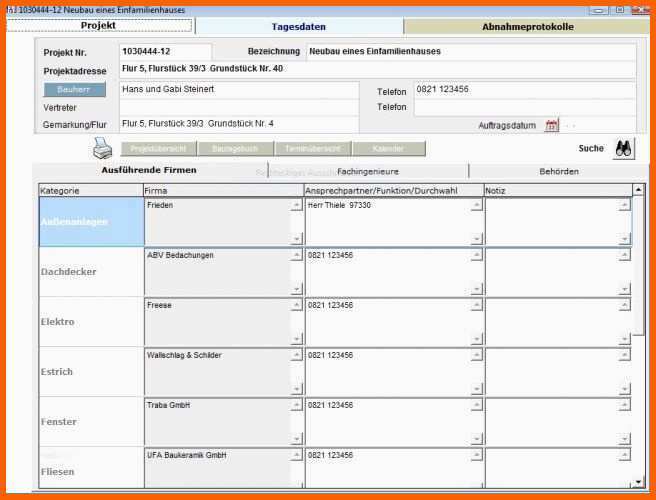Switch to the Tagesdaten tab
This screenshot has height=500, width=656.
(299, 27)
